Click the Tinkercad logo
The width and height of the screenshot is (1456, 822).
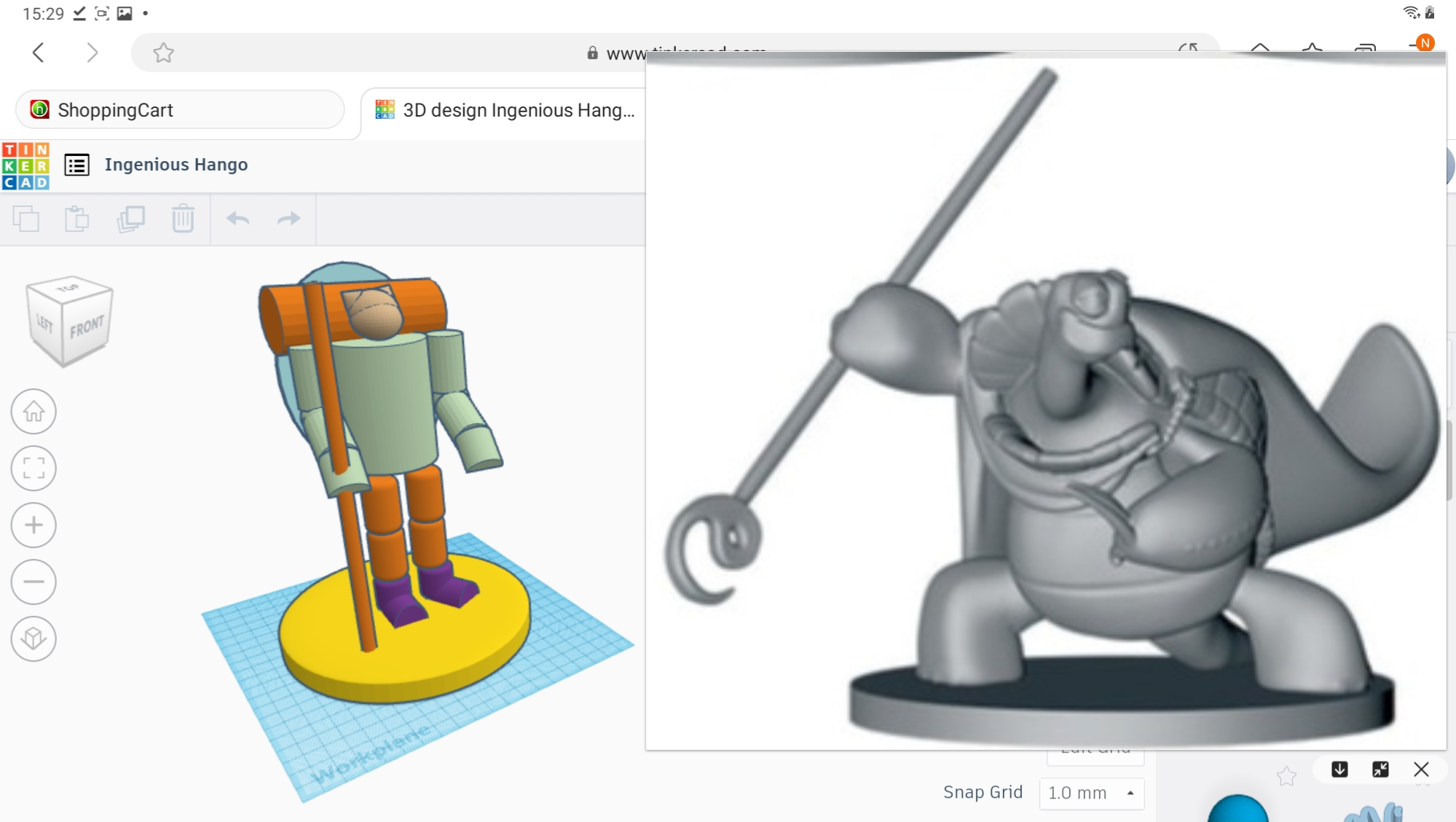pos(25,165)
